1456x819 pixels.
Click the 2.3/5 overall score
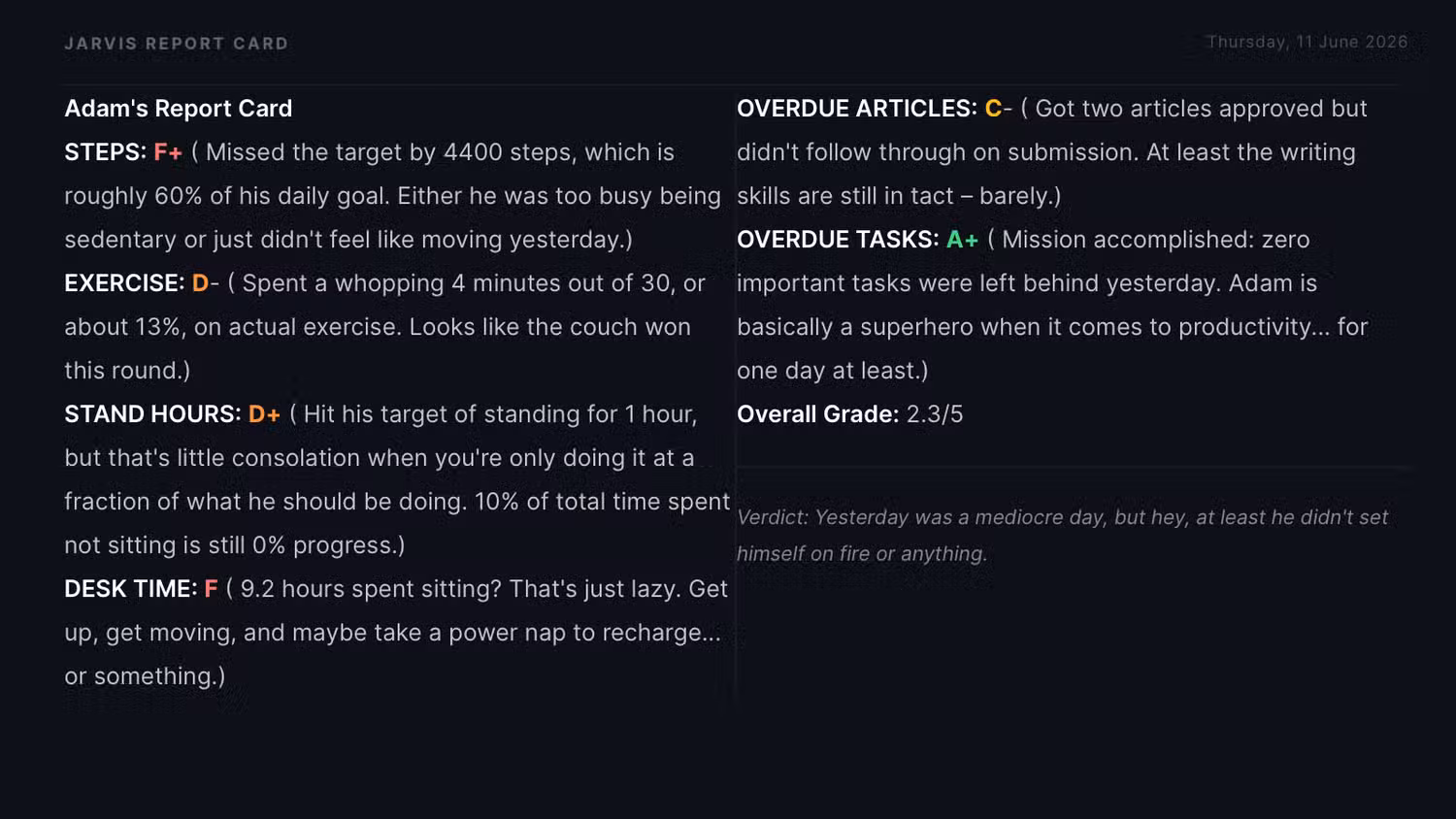pos(935,414)
